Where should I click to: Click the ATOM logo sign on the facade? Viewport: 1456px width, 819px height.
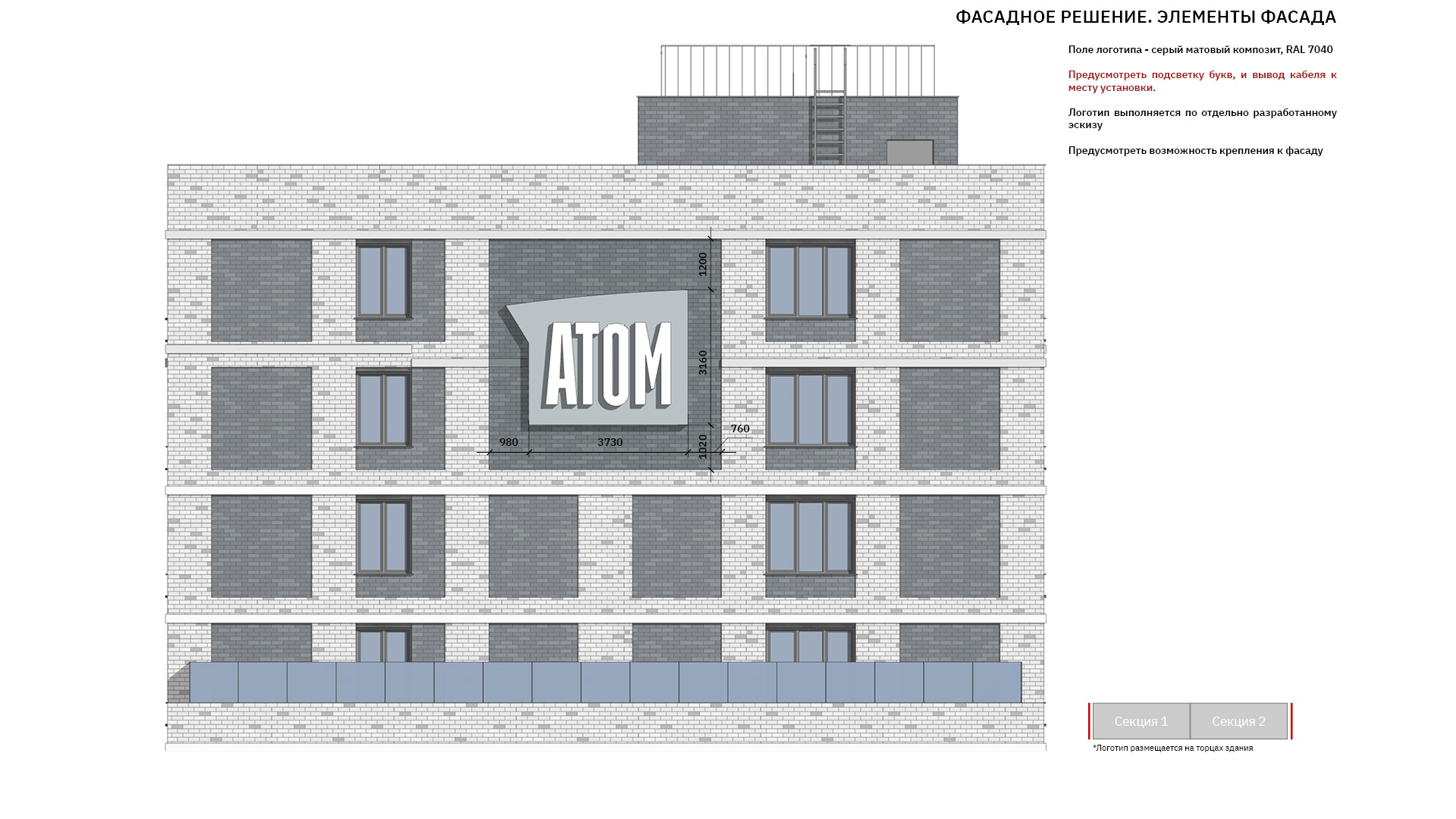608,364
